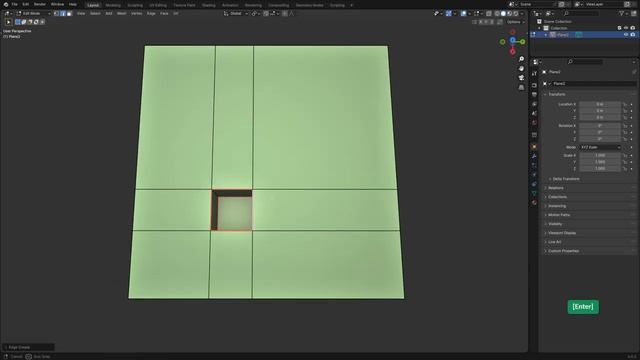The image size is (640, 360).
Task: Open the Modifiers wrench properties tab
Action: click(x=534, y=156)
